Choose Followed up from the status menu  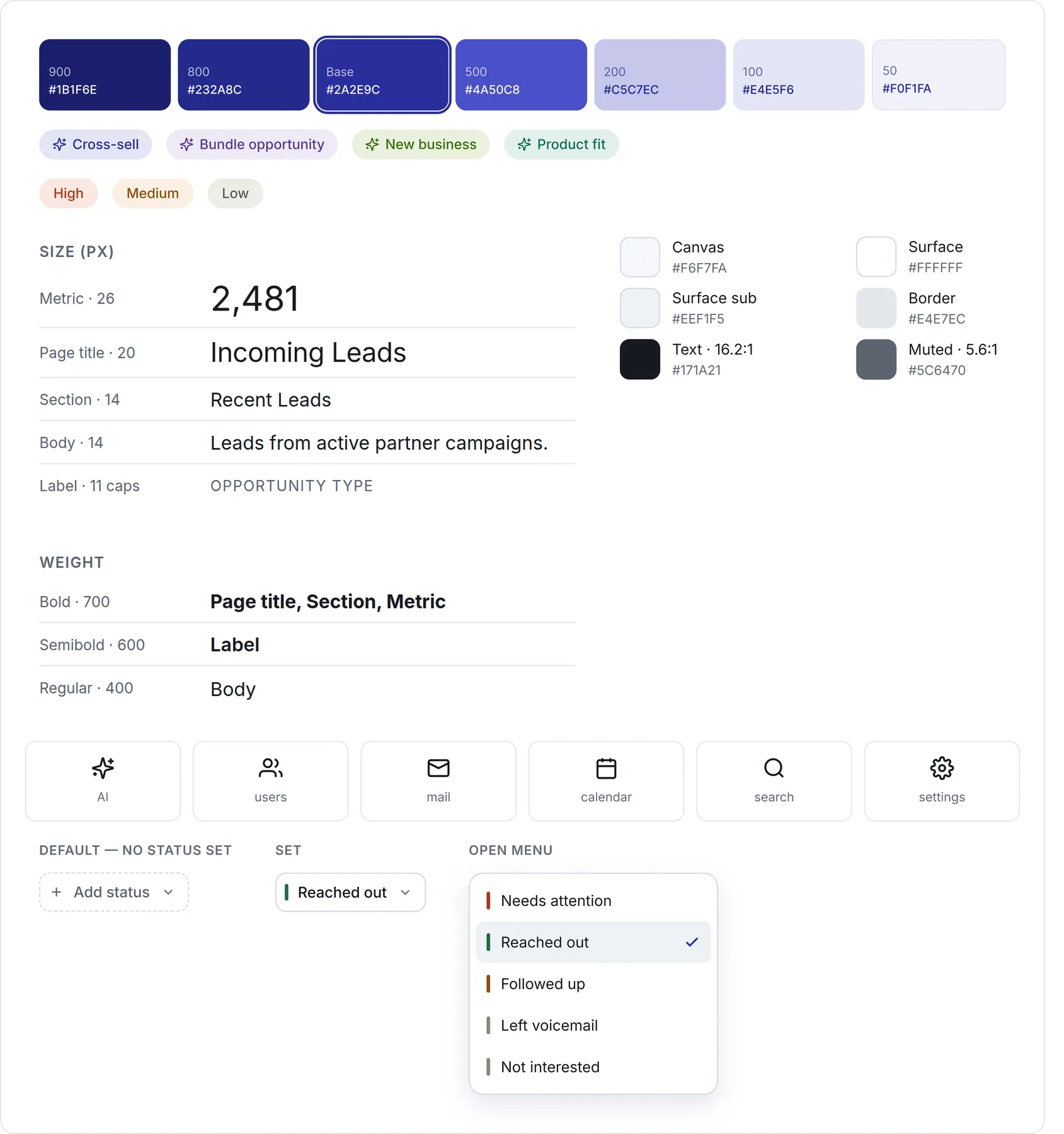[x=593, y=984]
